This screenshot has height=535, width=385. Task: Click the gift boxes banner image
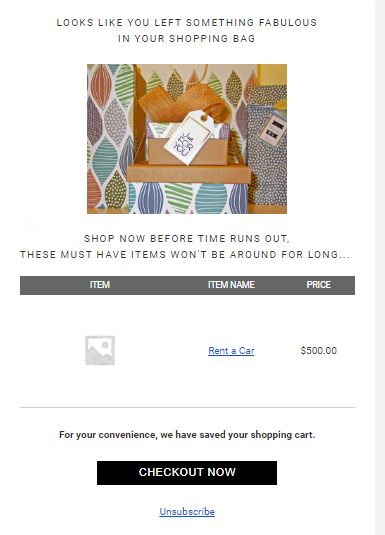pos(187,139)
